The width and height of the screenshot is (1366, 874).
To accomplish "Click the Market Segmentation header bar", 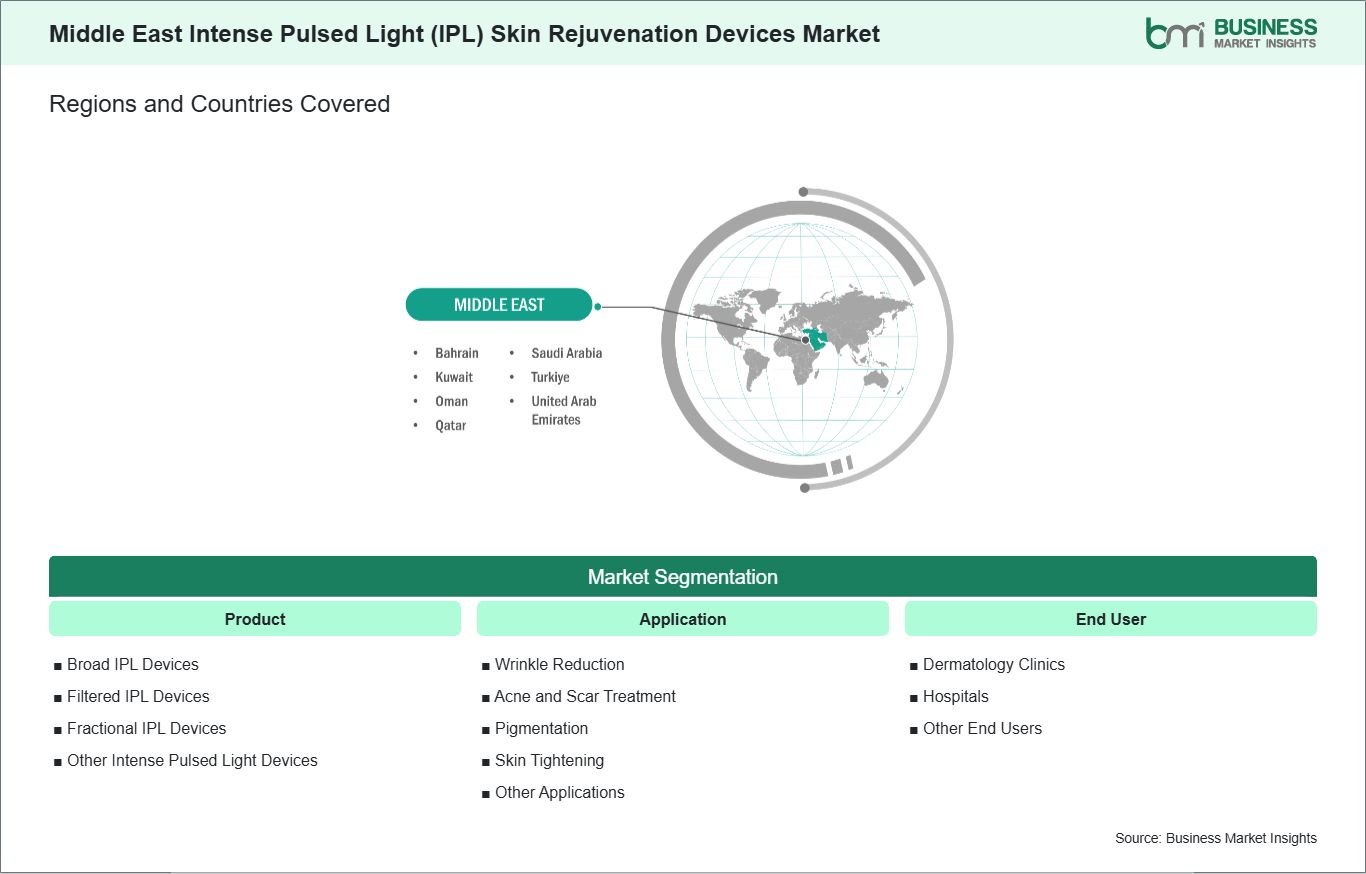I will pos(683,577).
